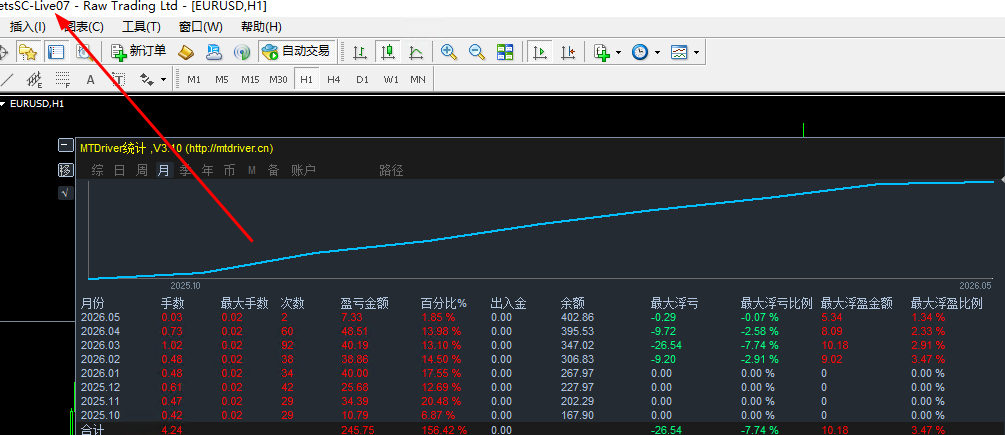Expand the Templates dropdown arrow
This screenshot has height=435, width=1005.
click(x=696, y=53)
